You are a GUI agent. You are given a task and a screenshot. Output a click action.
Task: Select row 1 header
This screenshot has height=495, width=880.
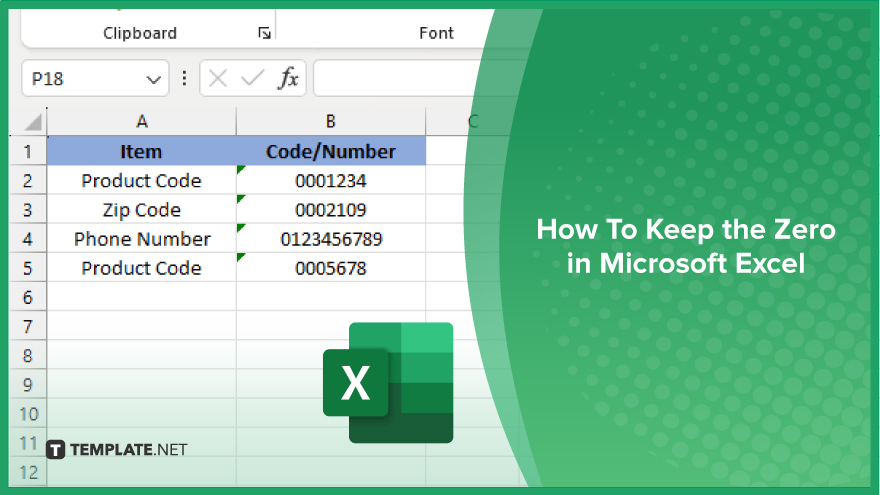pos(28,152)
